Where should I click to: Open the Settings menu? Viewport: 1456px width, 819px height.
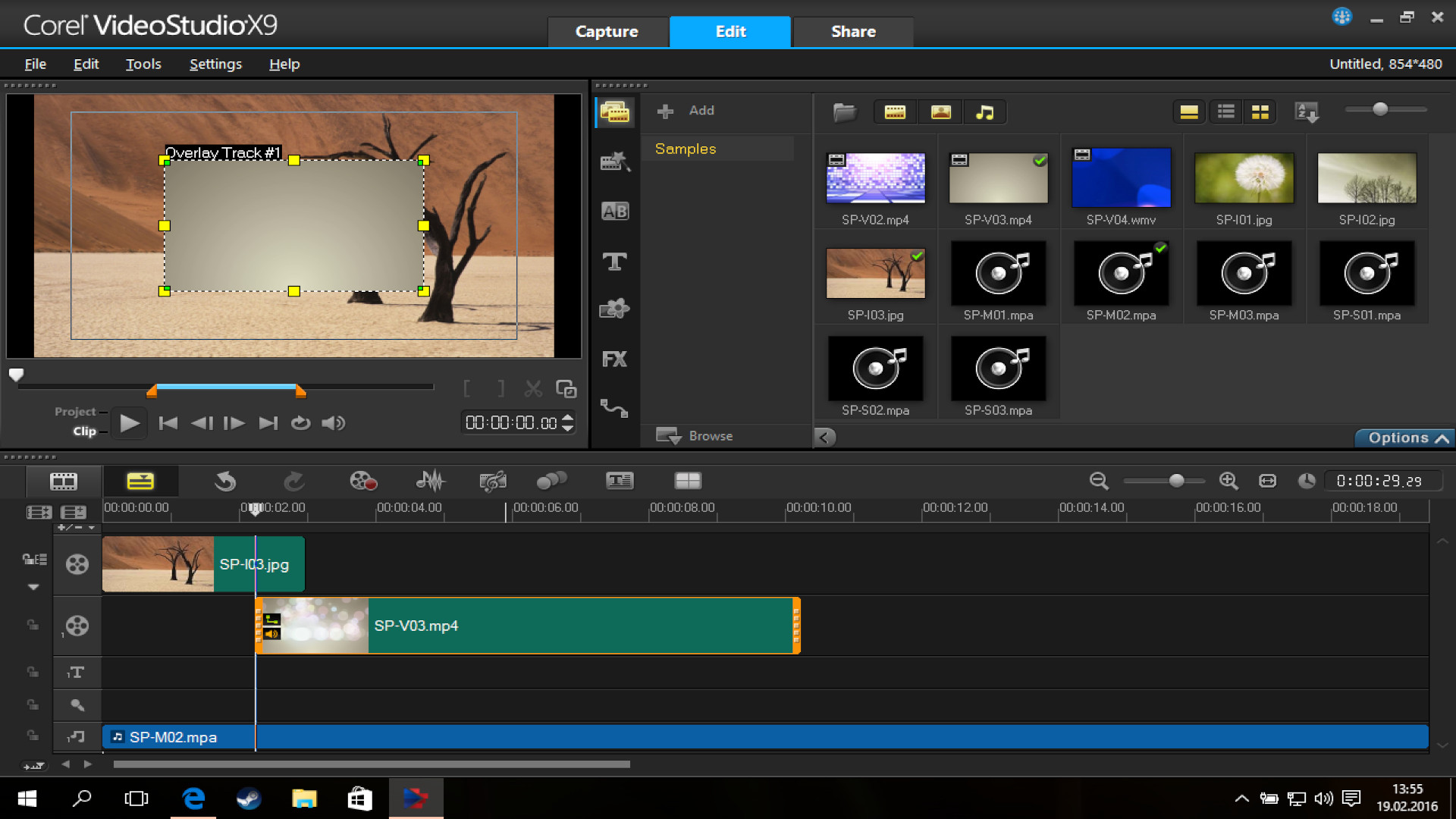(x=215, y=64)
